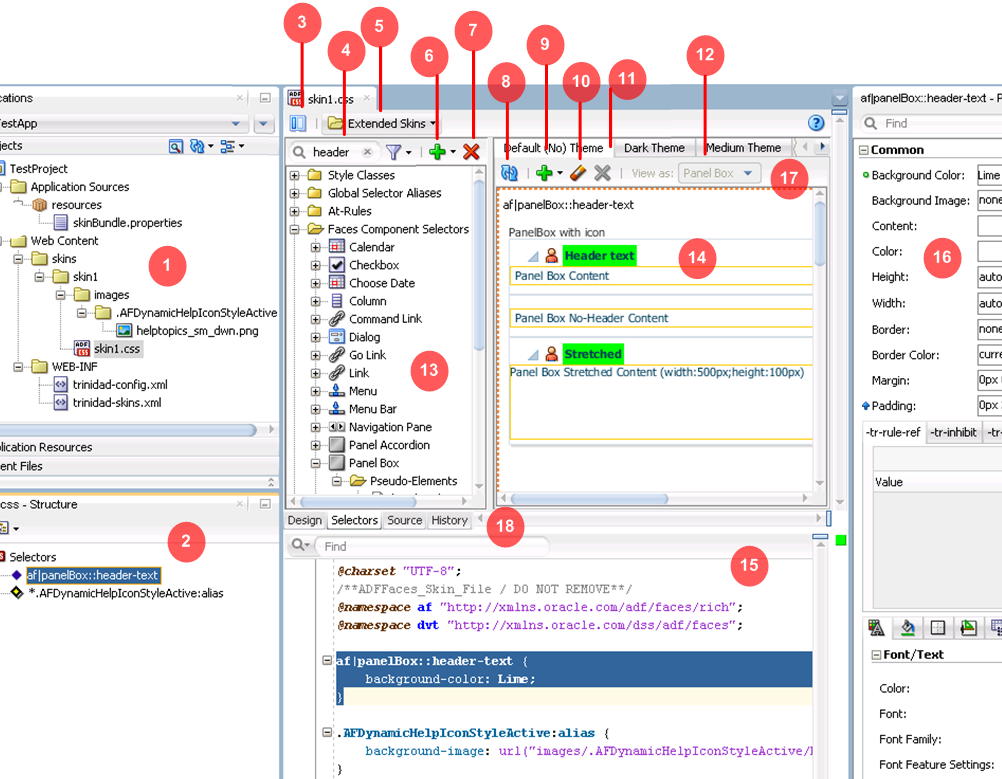Image resolution: width=1002 pixels, height=779 pixels.
Task: Refresh the preview pane using blue arrows icon
Action: (x=509, y=173)
